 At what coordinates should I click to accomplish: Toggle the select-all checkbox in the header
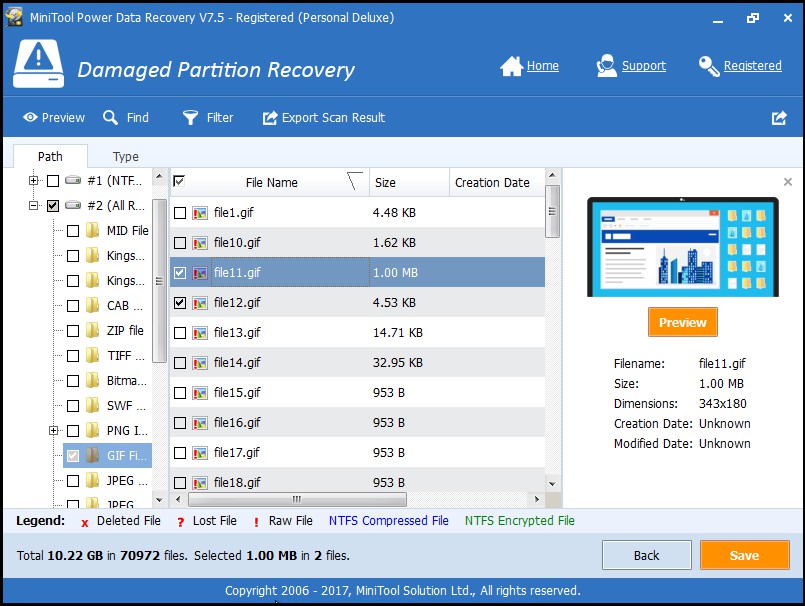pyautogui.click(x=180, y=182)
